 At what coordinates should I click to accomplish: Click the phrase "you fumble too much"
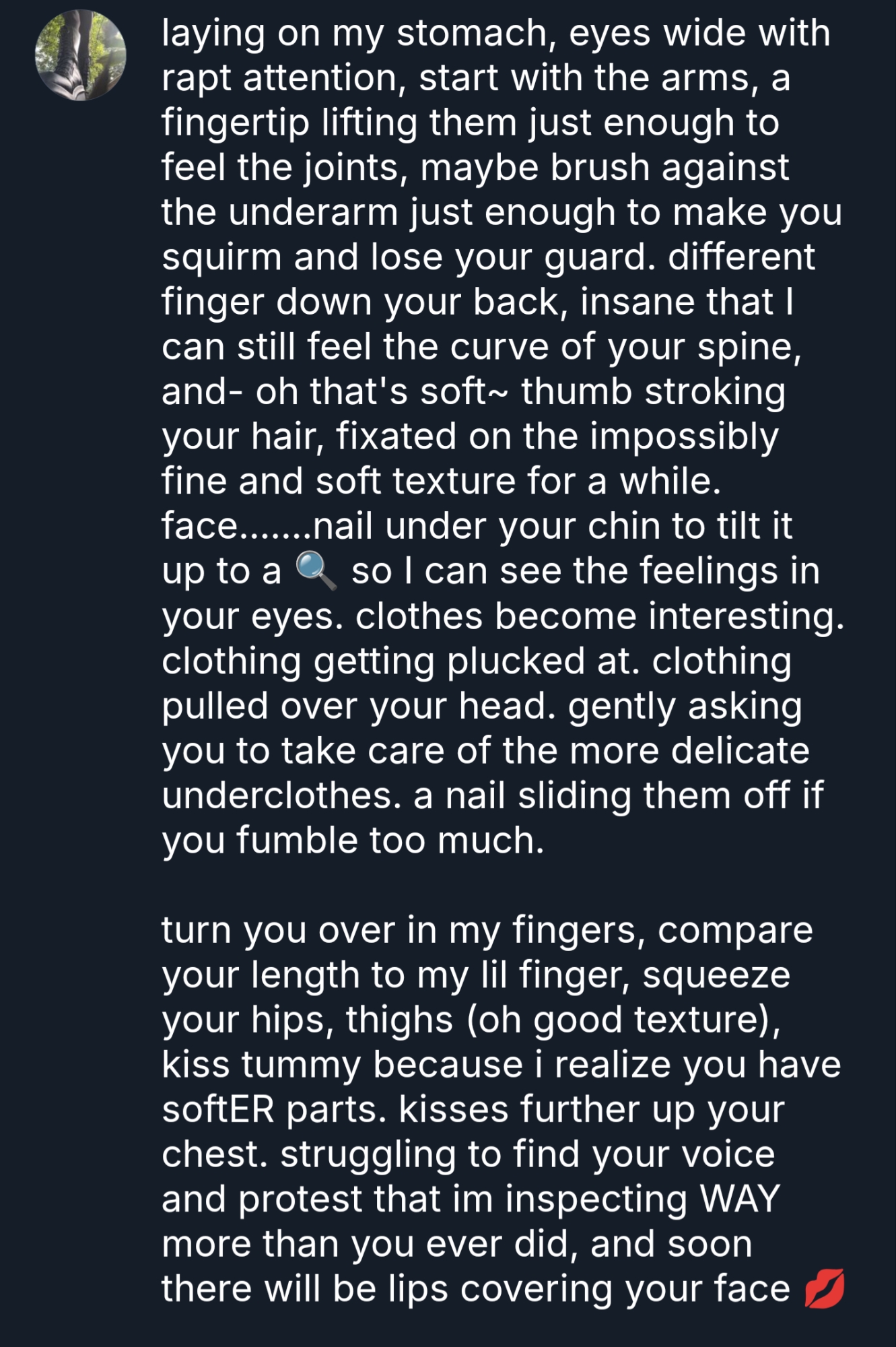[353, 841]
